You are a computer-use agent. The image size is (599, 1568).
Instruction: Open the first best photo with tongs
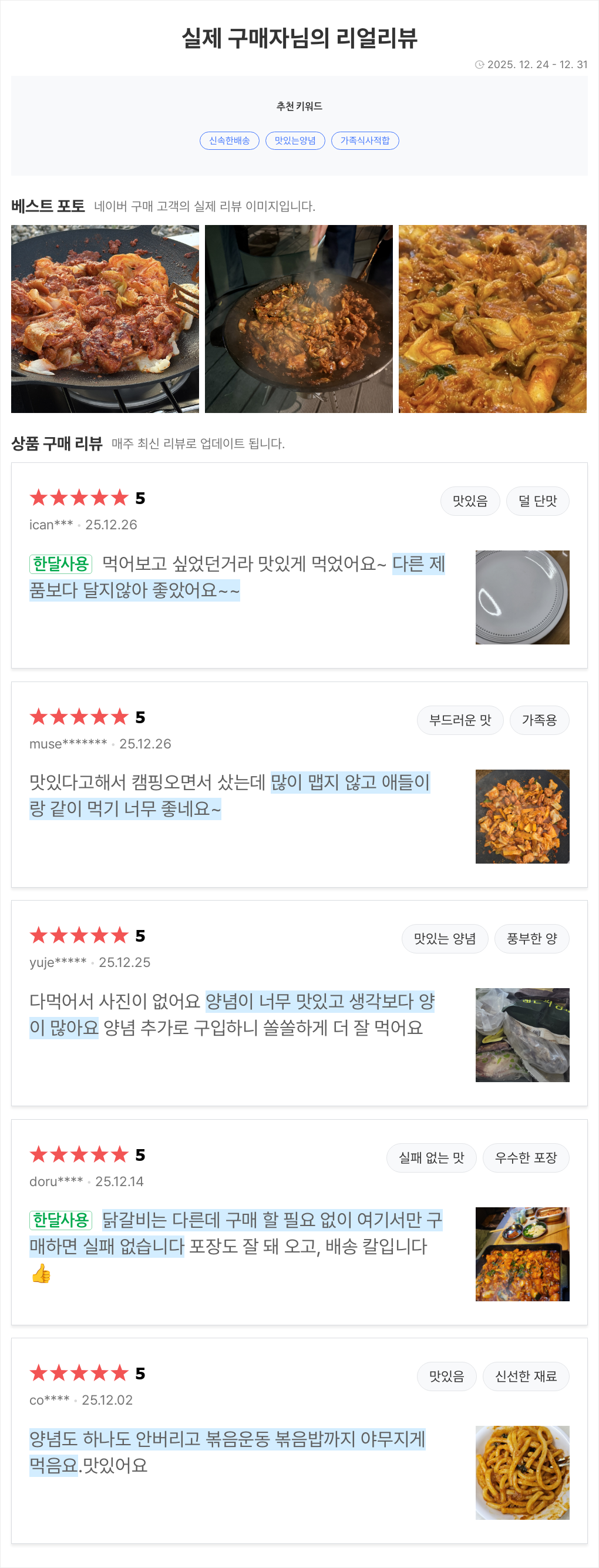[x=105, y=319]
